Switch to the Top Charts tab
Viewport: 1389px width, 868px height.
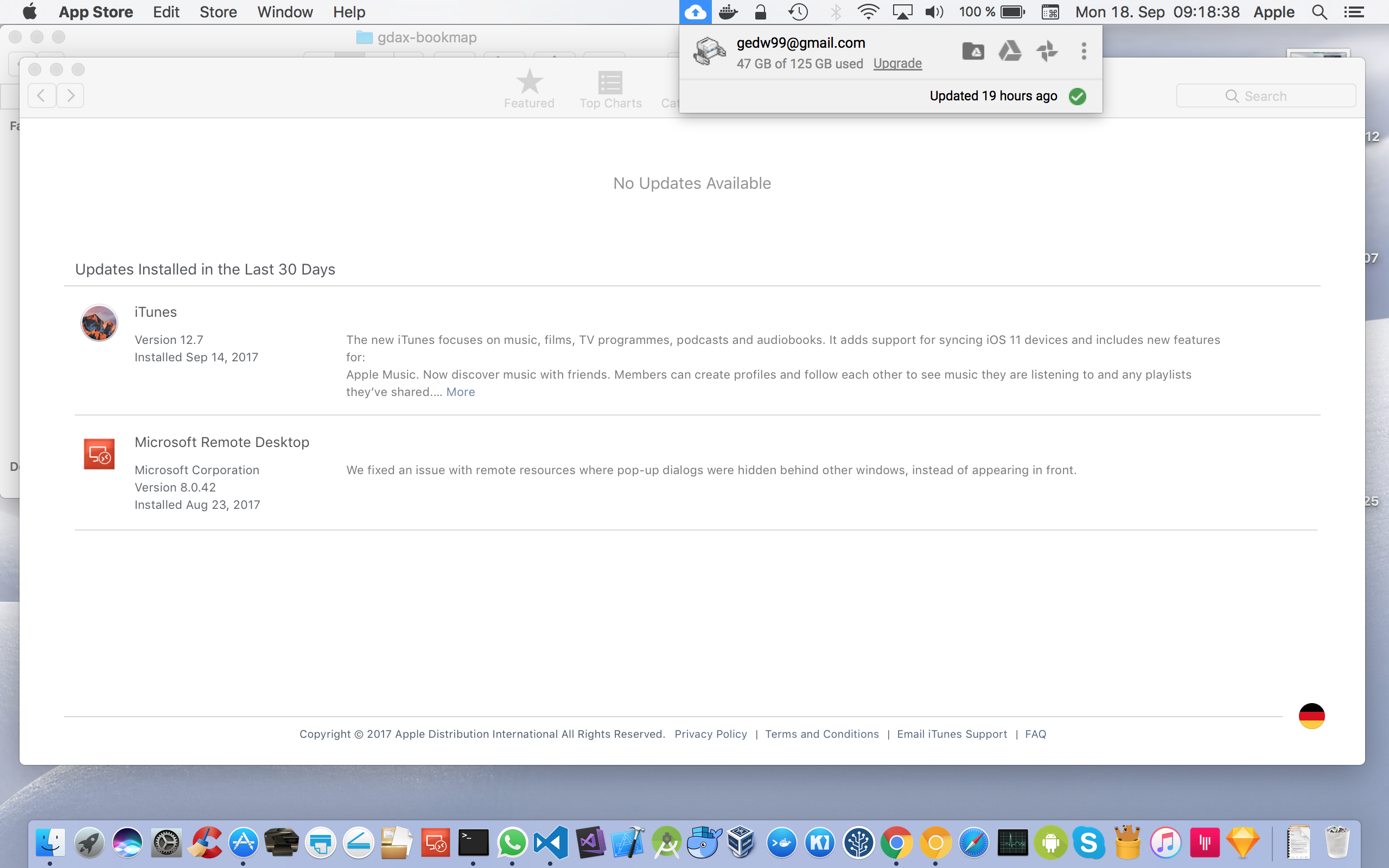tap(610, 89)
